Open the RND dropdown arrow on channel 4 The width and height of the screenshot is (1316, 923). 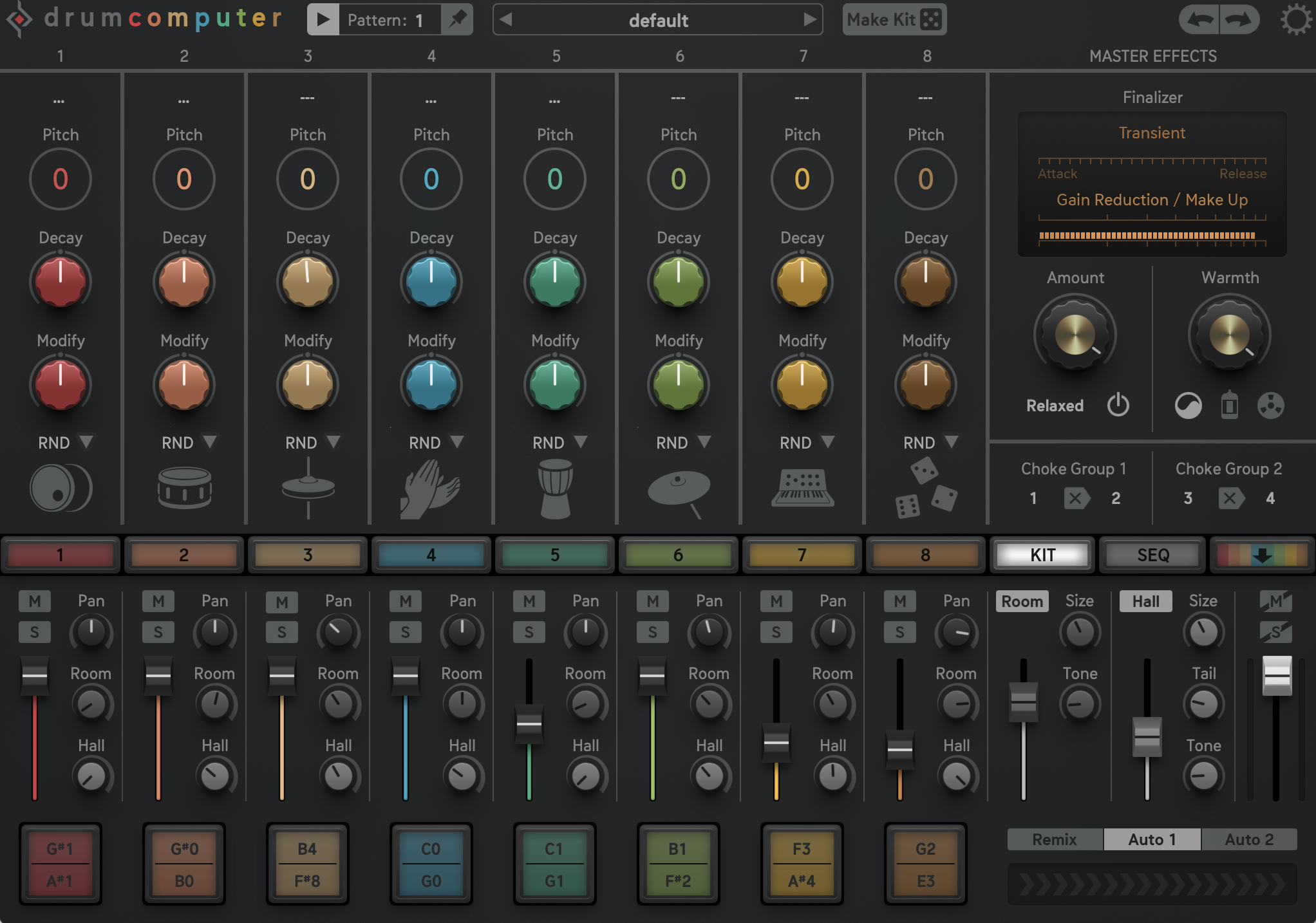point(457,442)
